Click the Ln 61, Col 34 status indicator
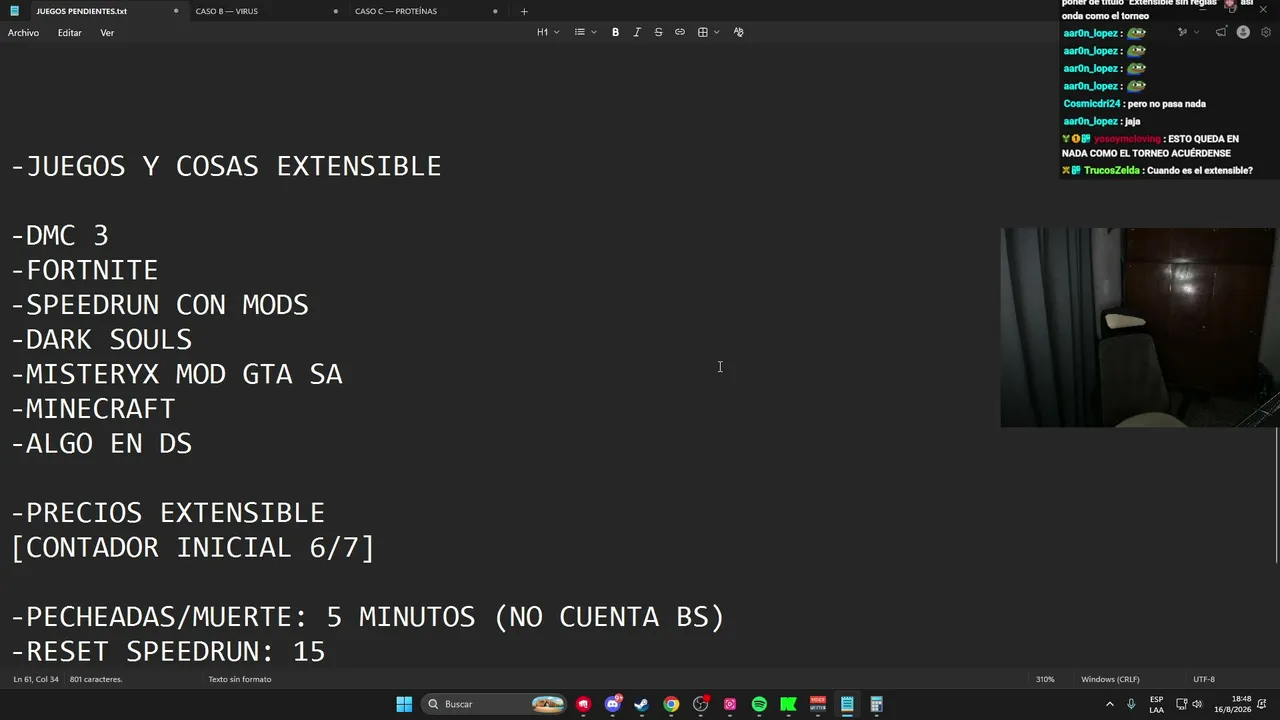The height and width of the screenshot is (720, 1280). pos(36,679)
